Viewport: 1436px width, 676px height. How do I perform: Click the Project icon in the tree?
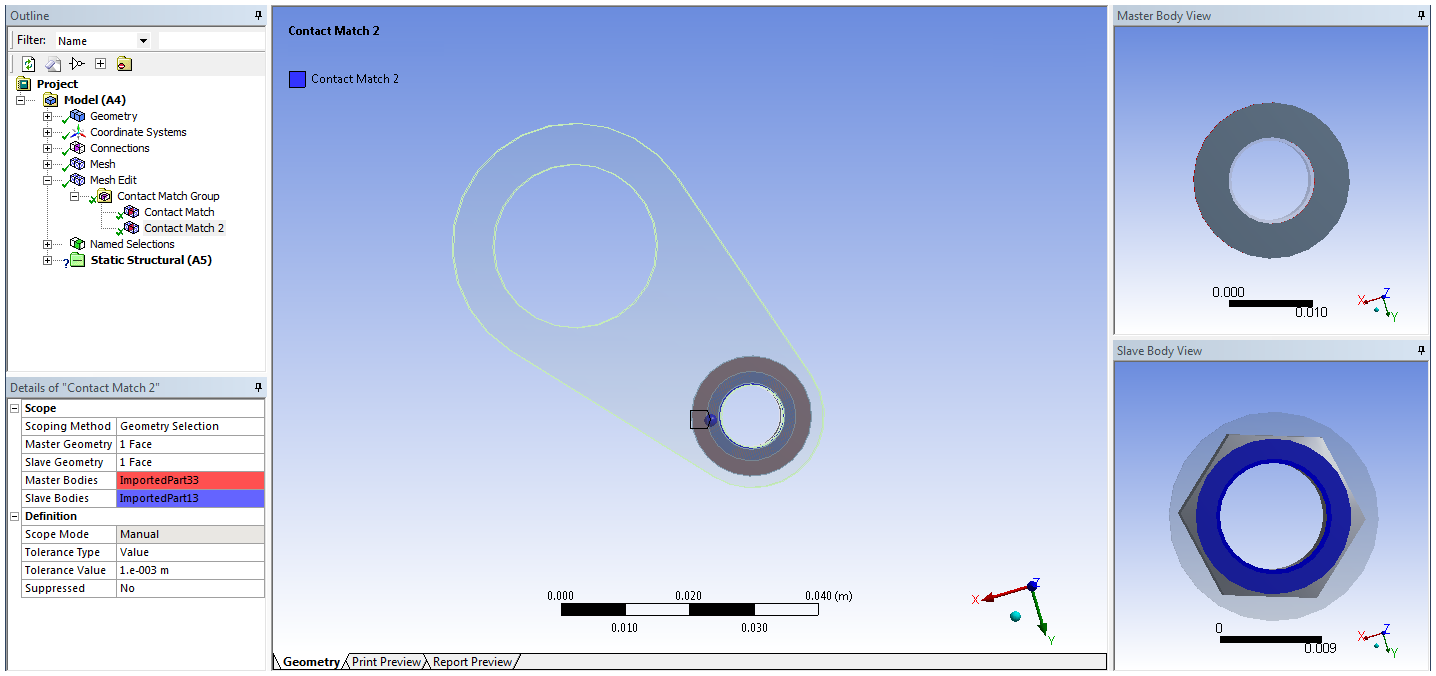pyautogui.click(x=24, y=84)
